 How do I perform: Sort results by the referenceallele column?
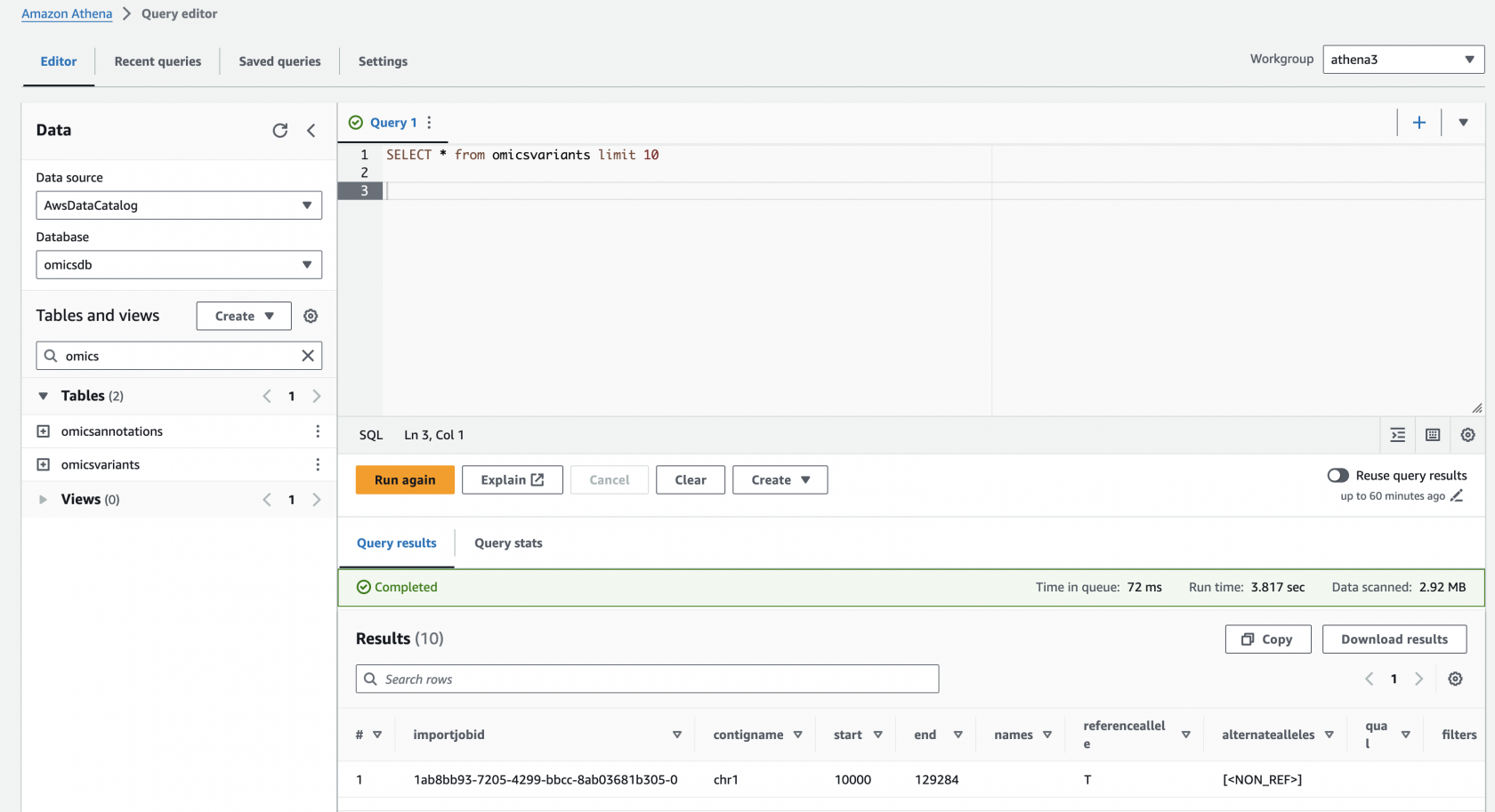(x=1186, y=735)
